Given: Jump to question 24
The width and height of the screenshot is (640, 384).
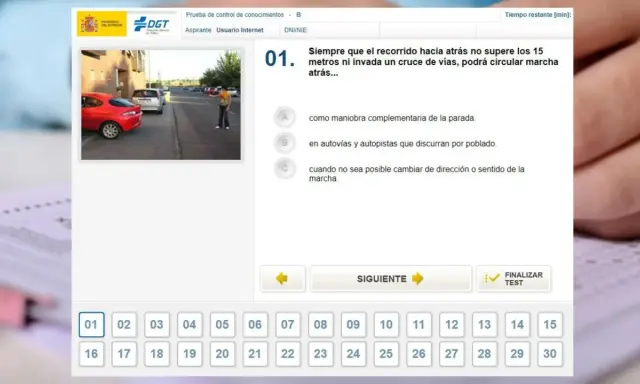Looking at the screenshot, I should coord(353,353).
